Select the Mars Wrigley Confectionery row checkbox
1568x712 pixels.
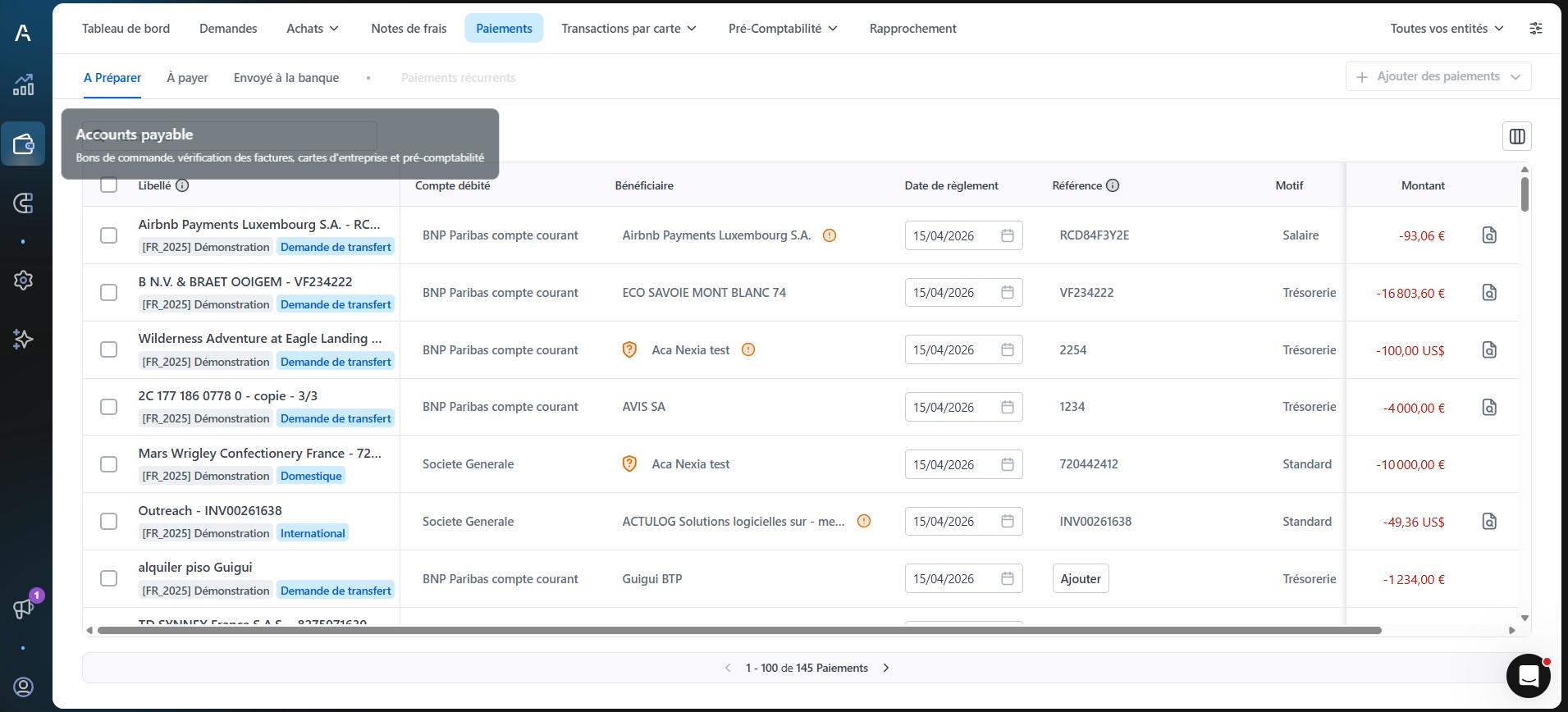pos(108,464)
